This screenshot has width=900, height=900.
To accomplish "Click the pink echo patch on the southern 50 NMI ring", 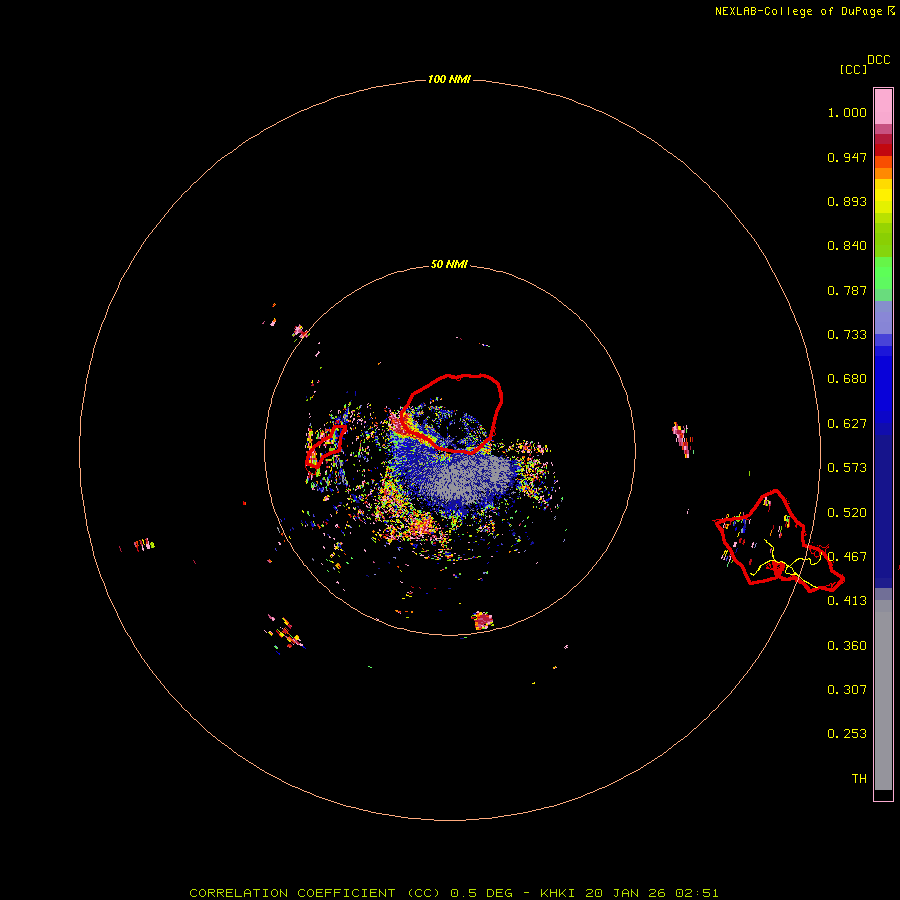I will 483,620.
